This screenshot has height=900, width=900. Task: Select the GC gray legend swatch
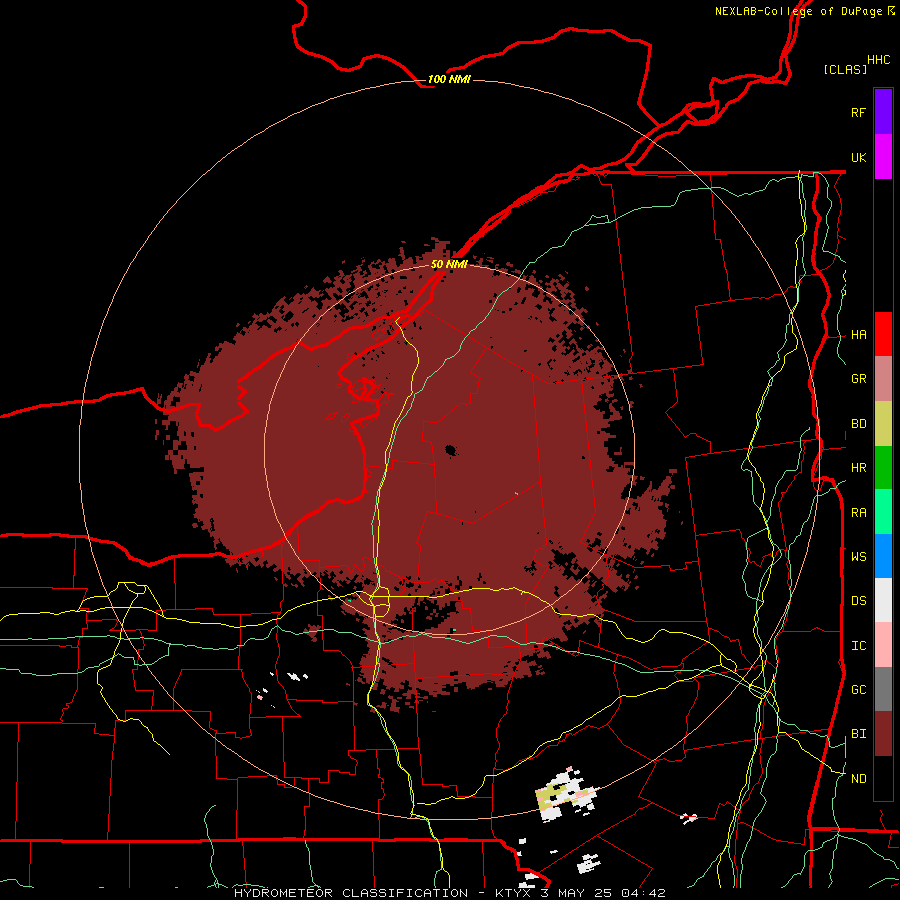click(x=883, y=689)
